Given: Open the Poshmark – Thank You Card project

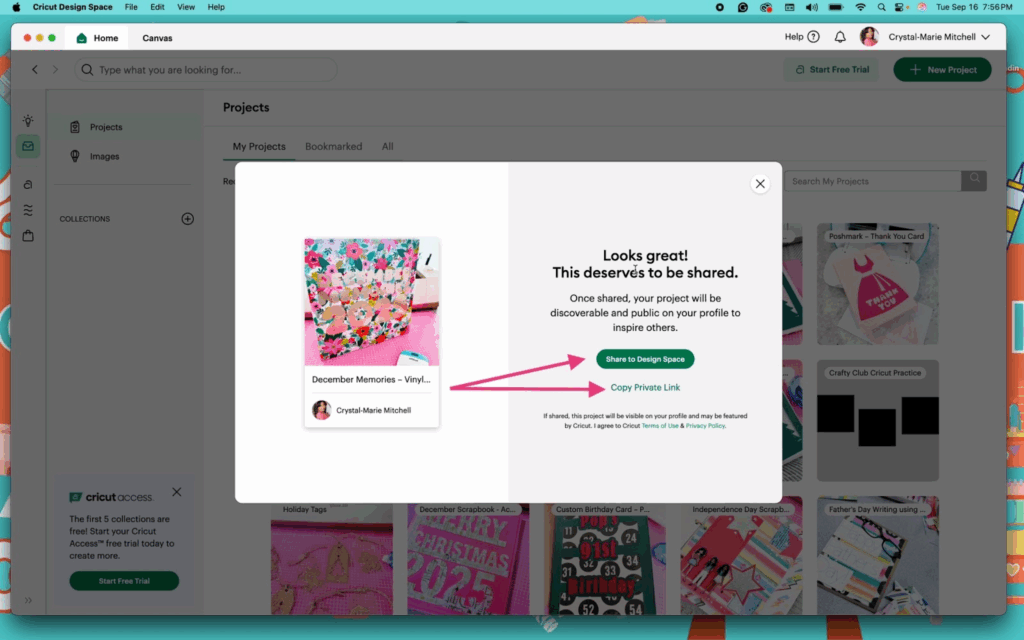Looking at the screenshot, I should pos(878,284).
